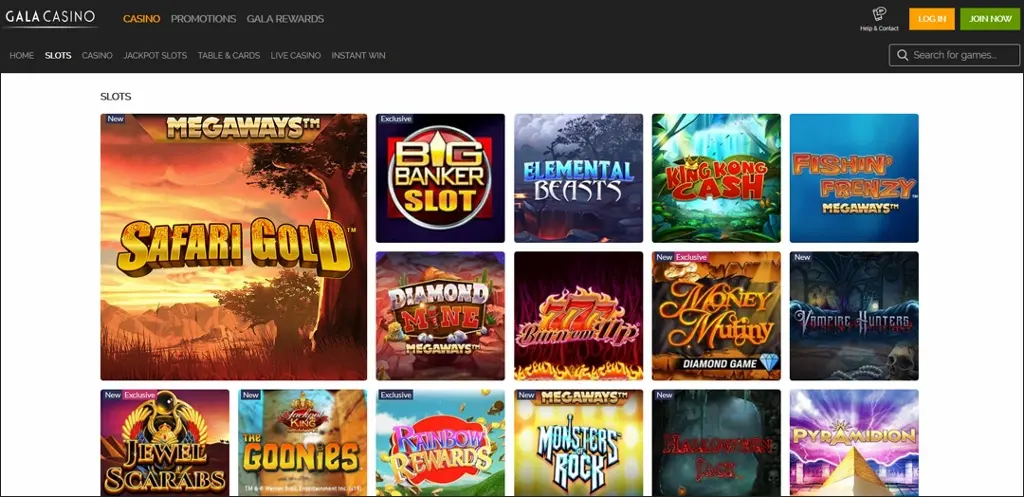1024x497 pixels.
Task: Go to the HOME tab
Action: point(22,56)
